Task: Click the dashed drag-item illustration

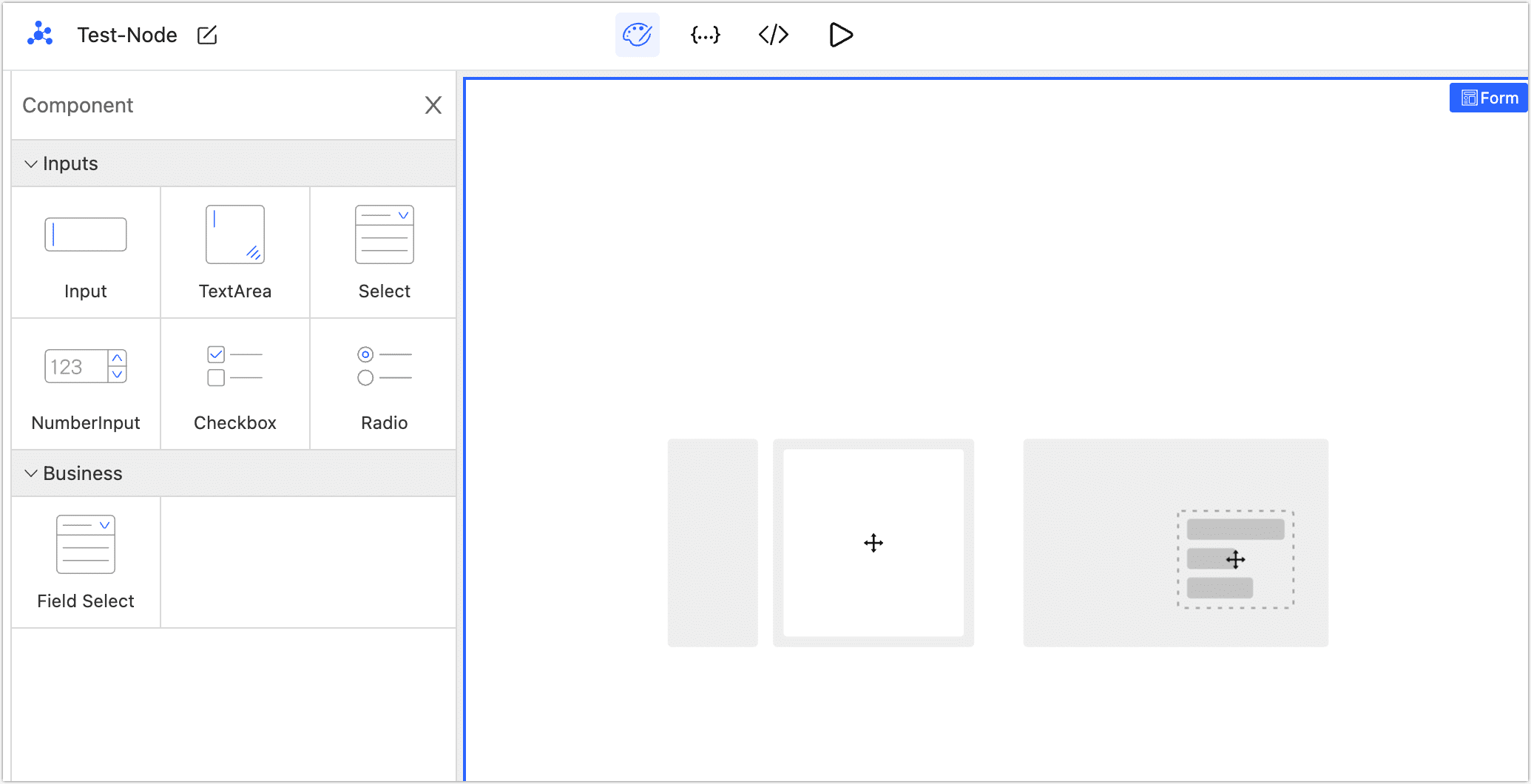Action: click(1235, 559)
